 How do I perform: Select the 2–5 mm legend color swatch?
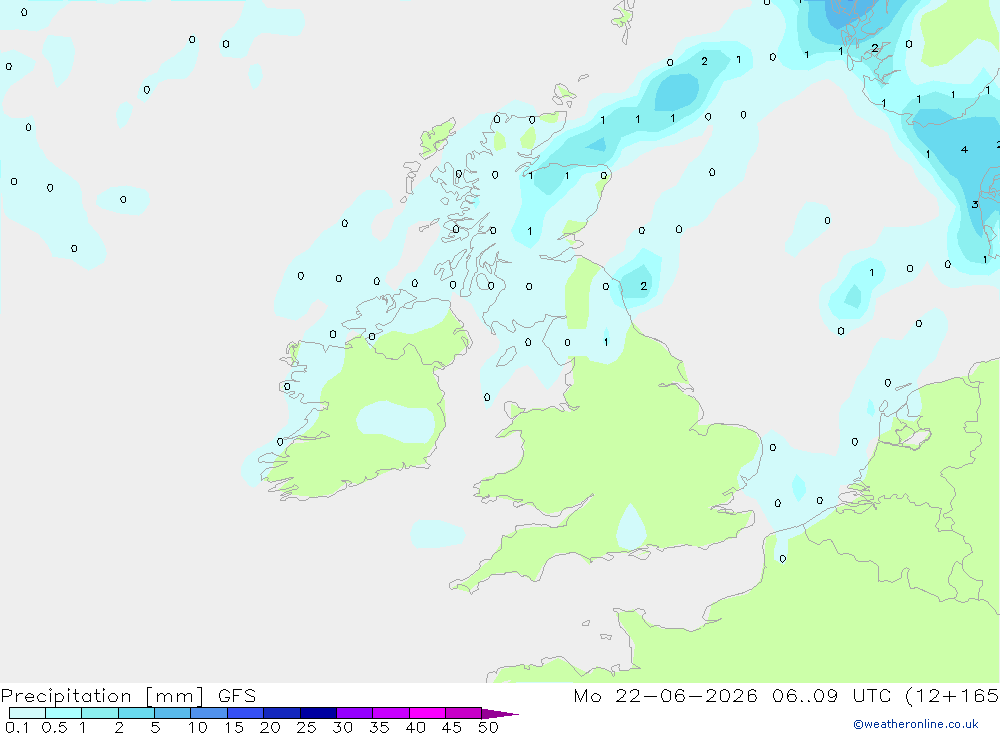click(136, 713)
